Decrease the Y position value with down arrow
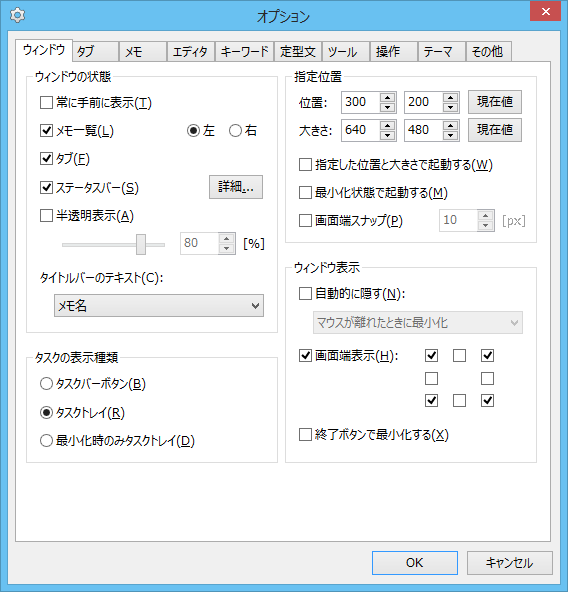The width and height of the screenshot is (568, 592). [451, 107]
